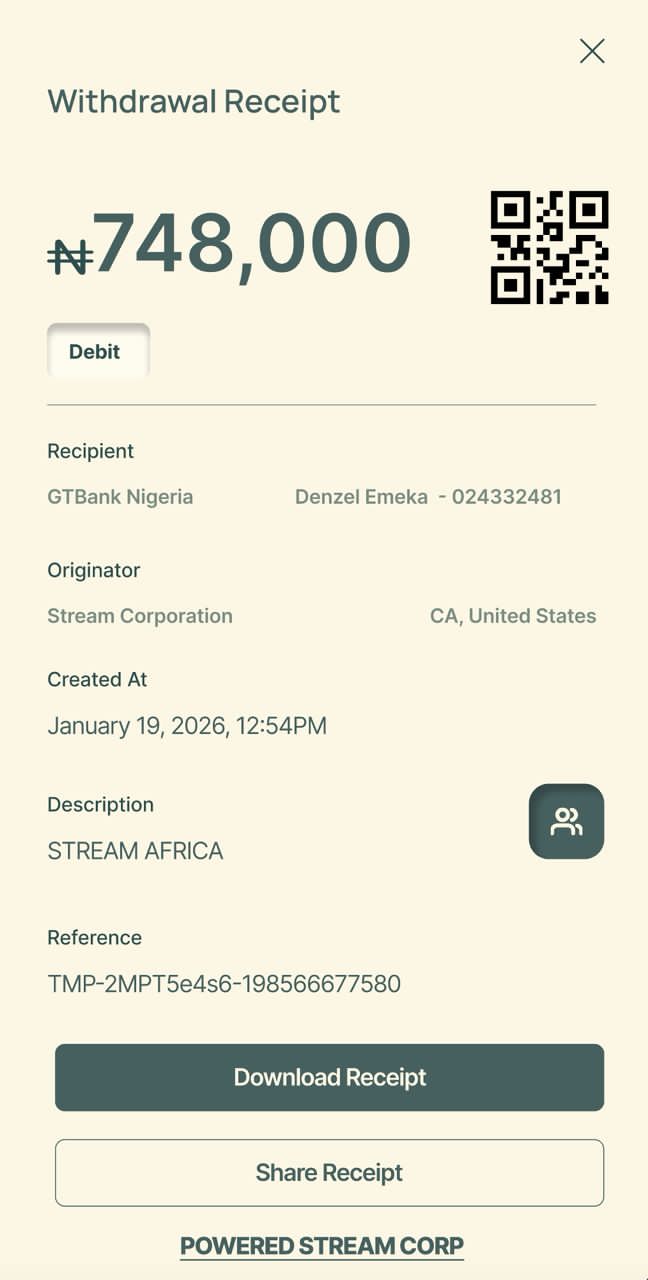Select the GTBank Nigeria bank name
The image size is (648, 1280).
120,497
